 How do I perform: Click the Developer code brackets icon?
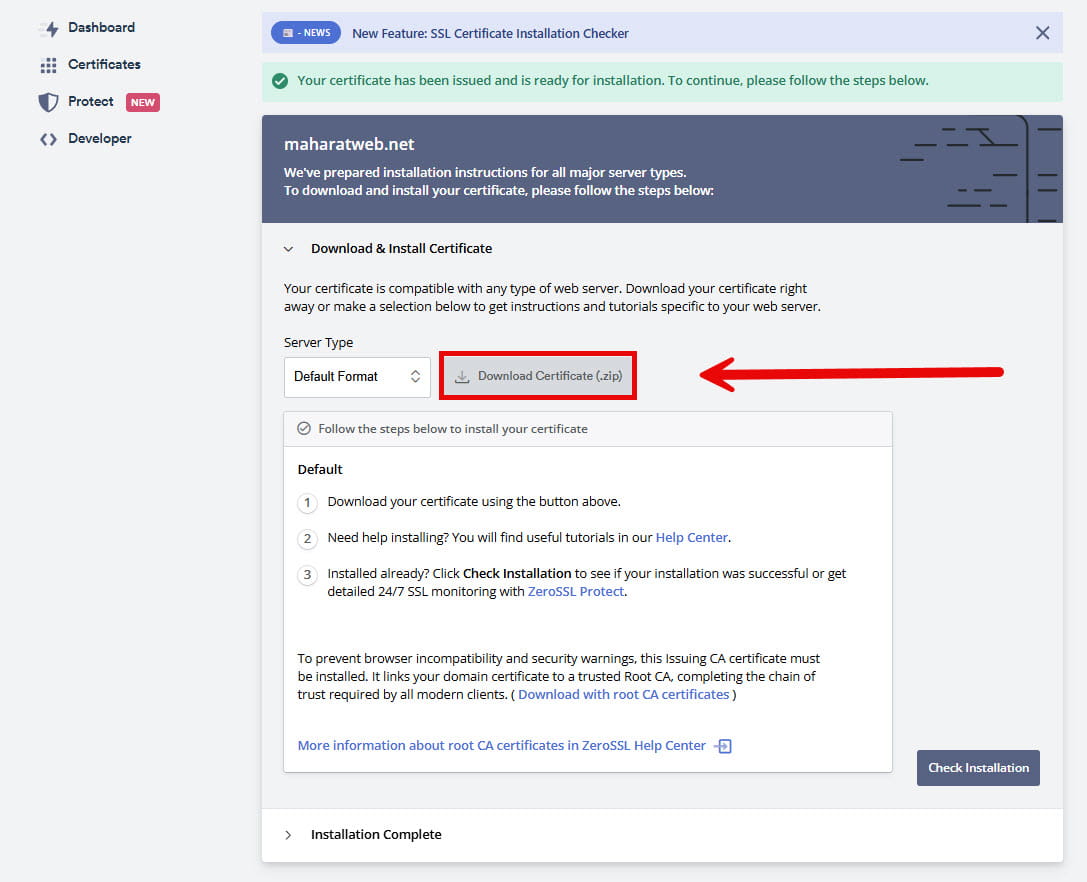49,139
